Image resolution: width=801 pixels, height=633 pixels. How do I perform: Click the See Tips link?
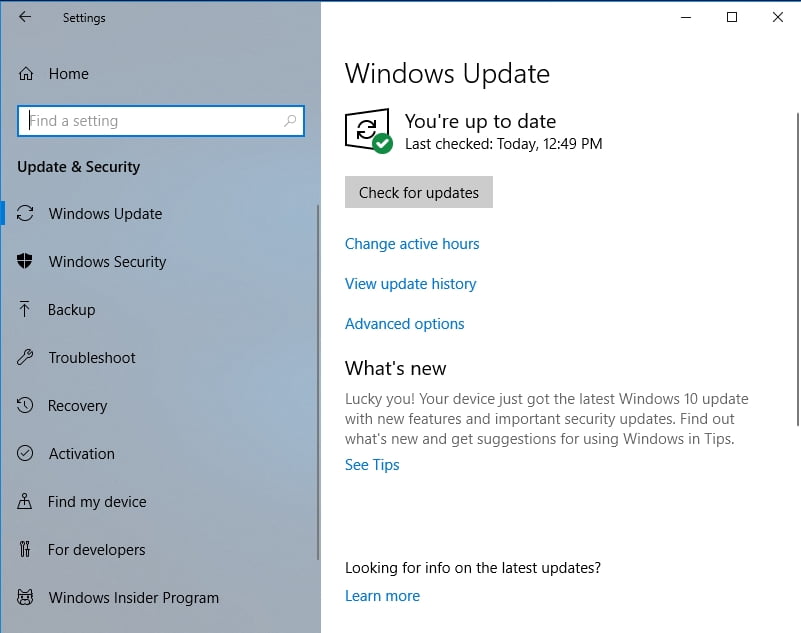pyautogui.click(x=372, y=464)
